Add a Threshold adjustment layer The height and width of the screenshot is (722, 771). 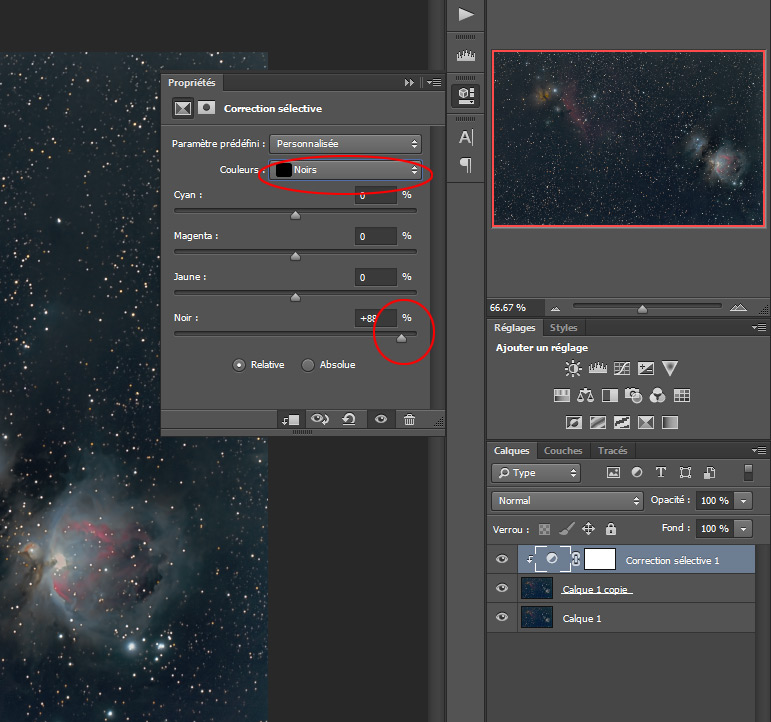tap(622, 422)
